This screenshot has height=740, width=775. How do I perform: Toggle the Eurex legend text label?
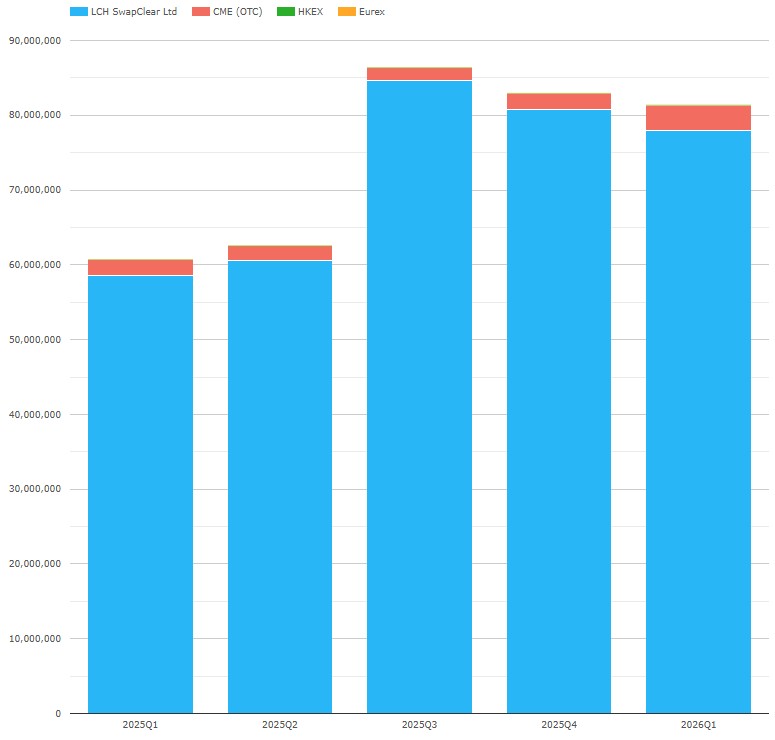click(371, 12)
